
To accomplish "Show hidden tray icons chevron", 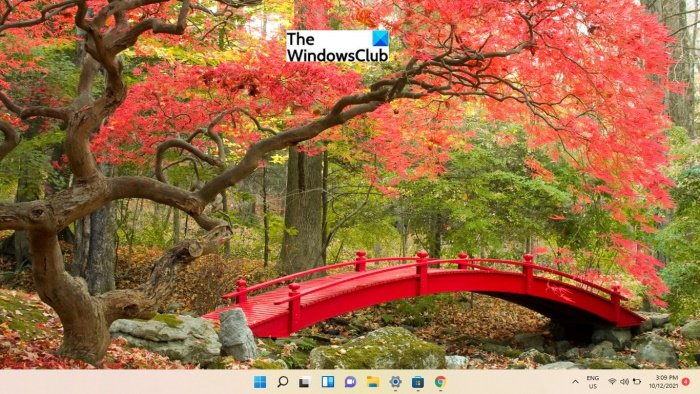I will (x=575, y=382).
